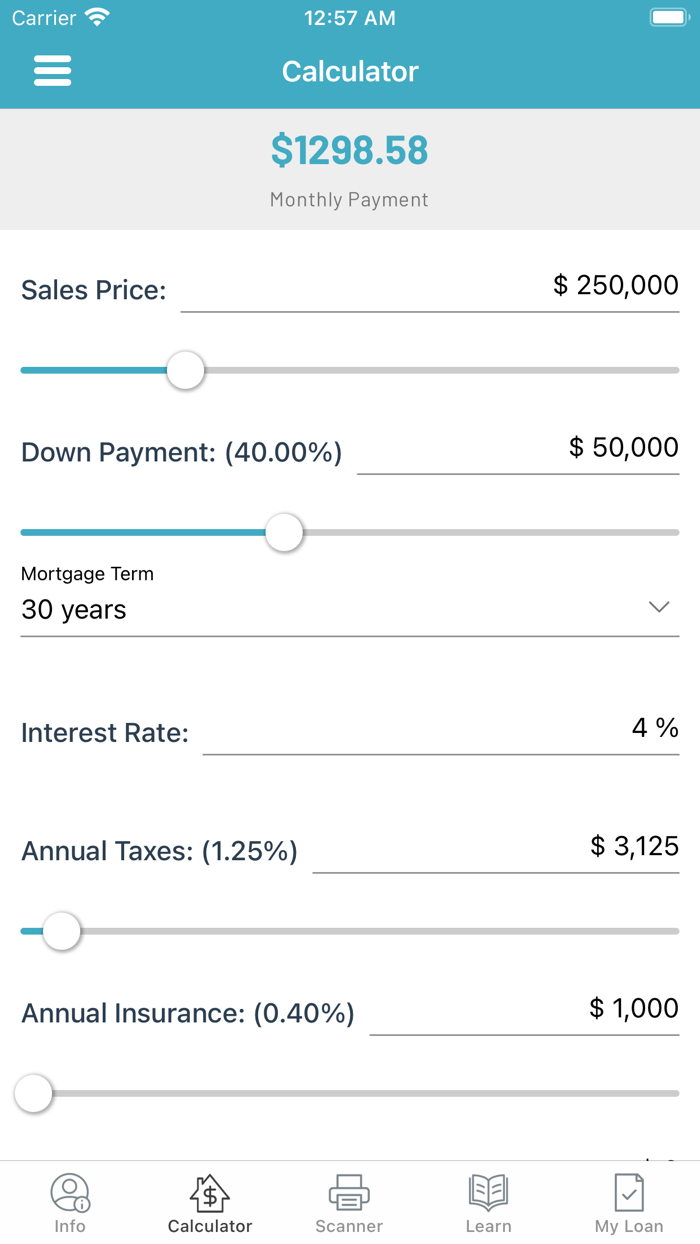Image resolution: width=700 pixels, height=1244 pixels.
Task: Tap the Calculator house icon
Action: click(x=209, y=1192)
